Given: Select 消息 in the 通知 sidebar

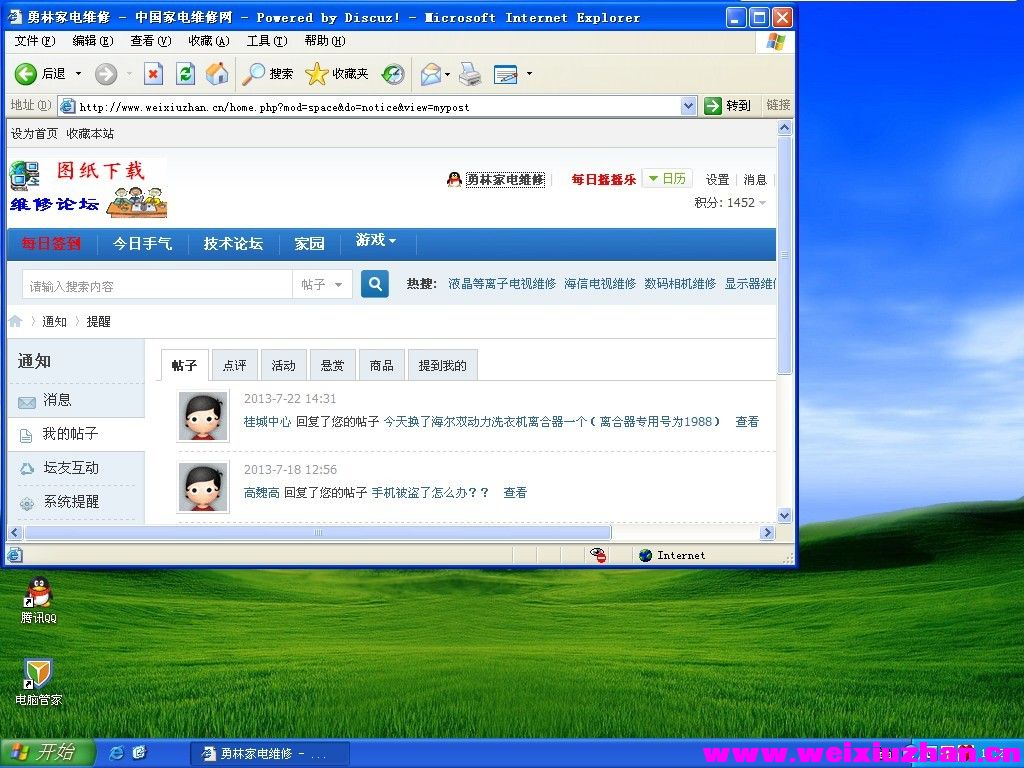Looking at the screenshot, I should (76, 400).
